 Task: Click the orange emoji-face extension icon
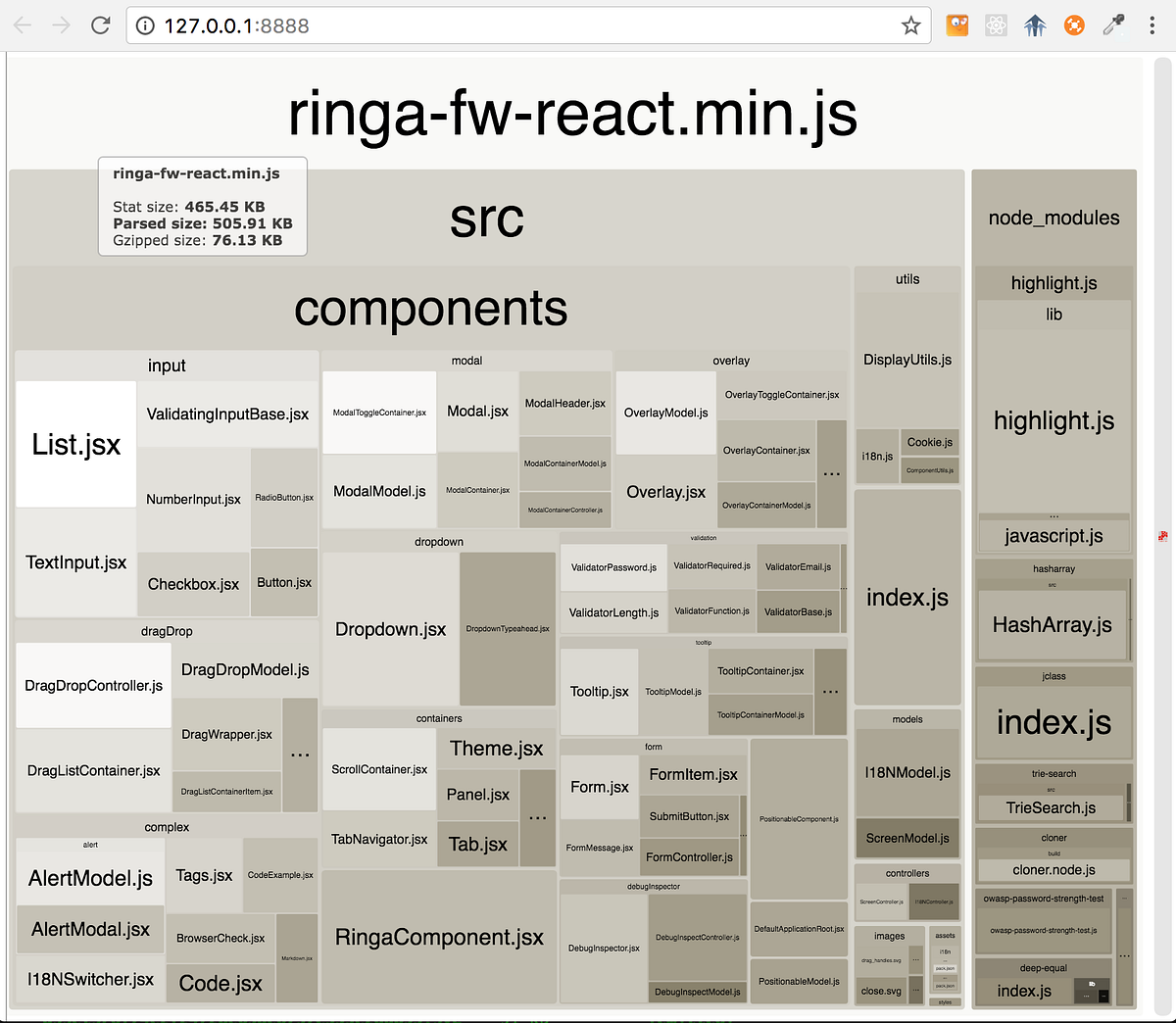[x=956, y=25]
